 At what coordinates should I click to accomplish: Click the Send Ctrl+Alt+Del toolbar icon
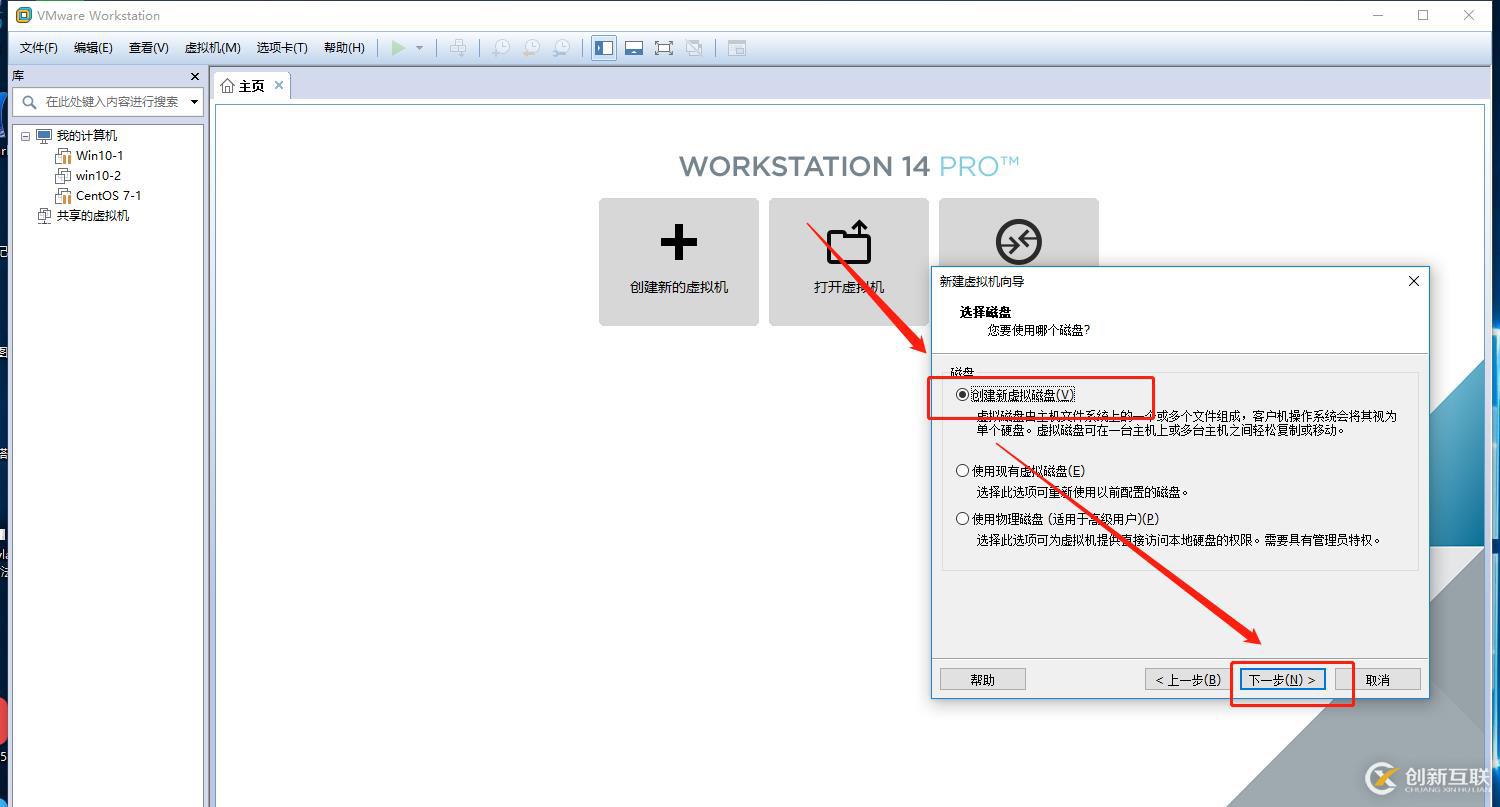[x=457, y=48]
